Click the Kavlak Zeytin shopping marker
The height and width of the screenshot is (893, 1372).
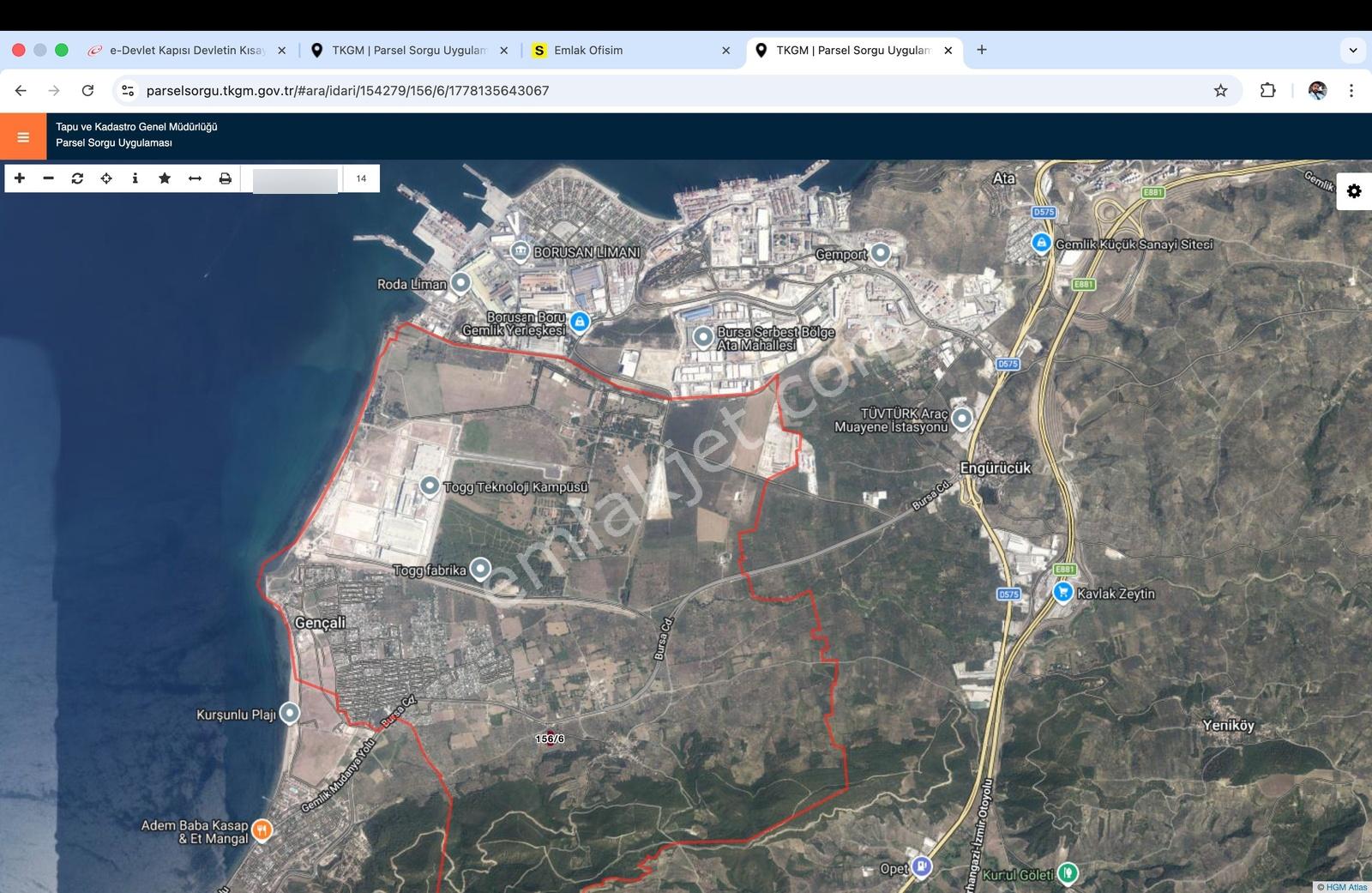[x=1063, y=592]
